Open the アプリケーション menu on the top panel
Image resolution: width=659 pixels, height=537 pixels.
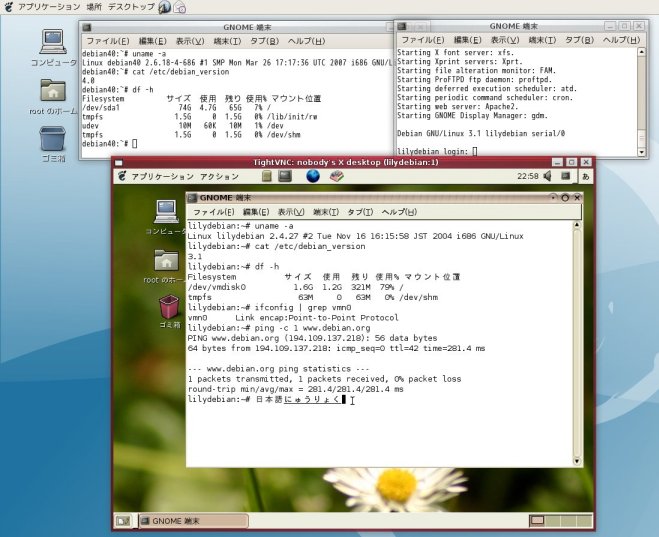click(x=49, y=7)
